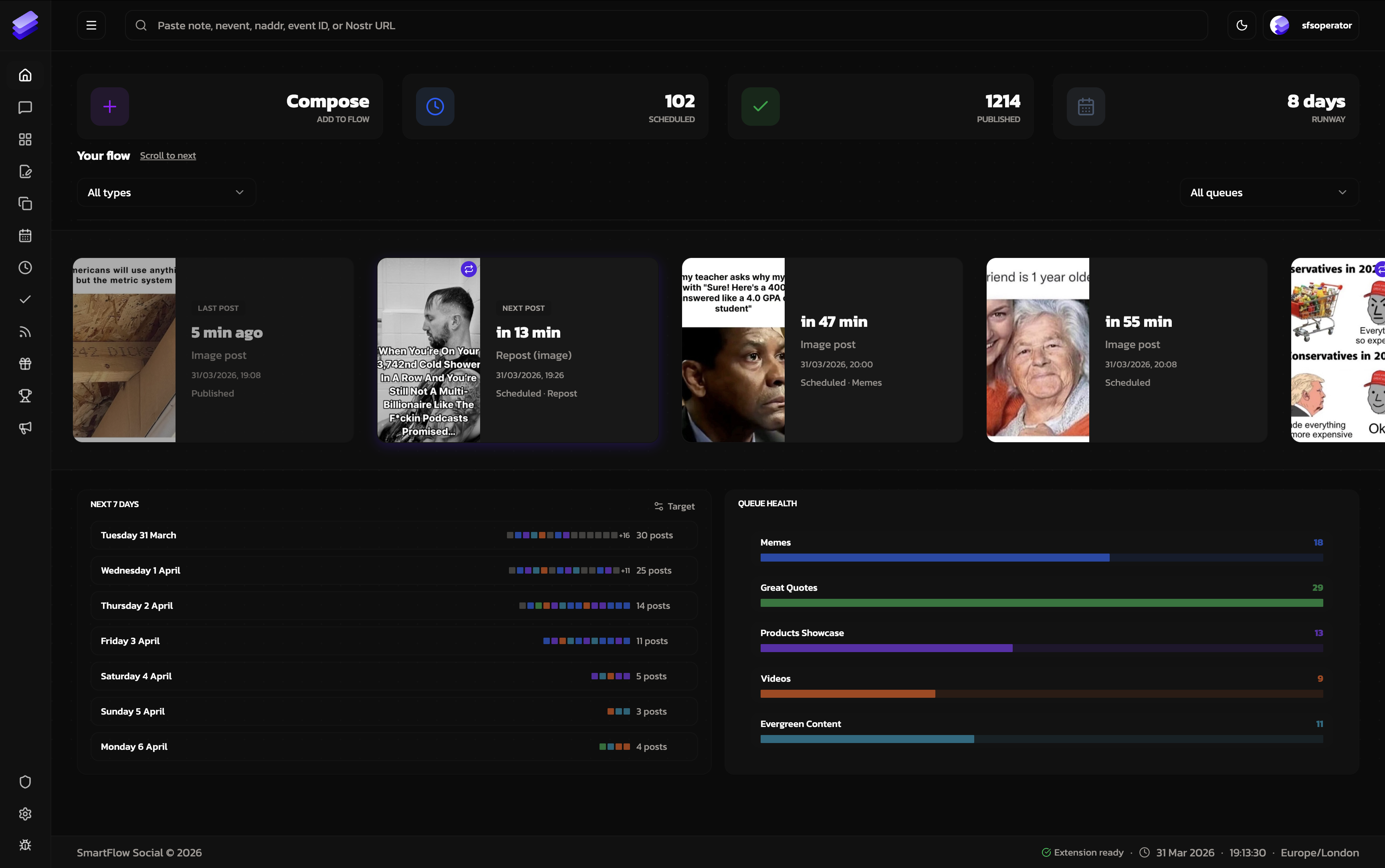Open the duplicate posts sidebar icon
This screenshot has height=868, width=1385.
25,203
